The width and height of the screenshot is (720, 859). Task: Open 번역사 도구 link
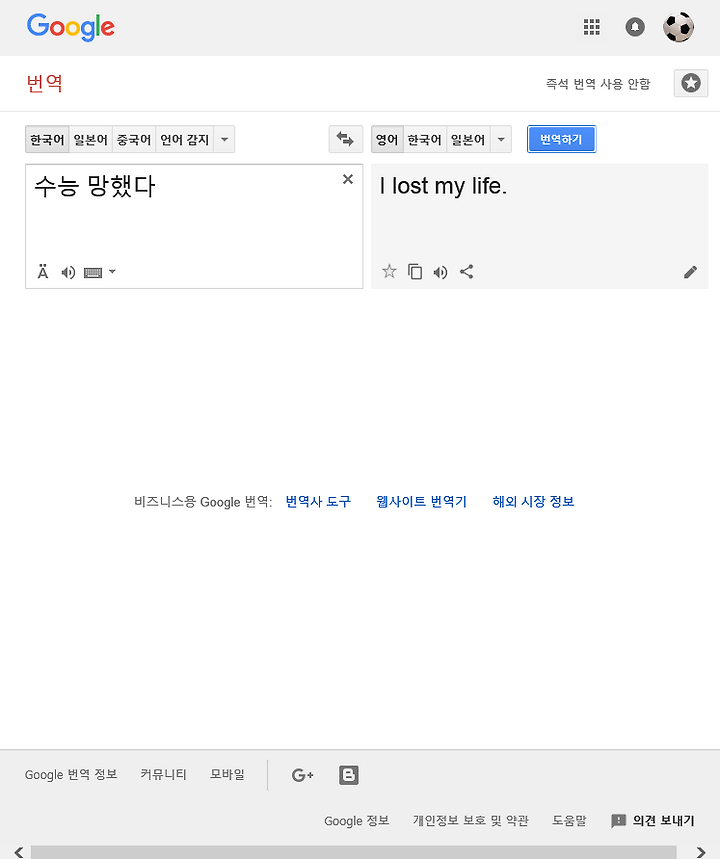[318, 501]
